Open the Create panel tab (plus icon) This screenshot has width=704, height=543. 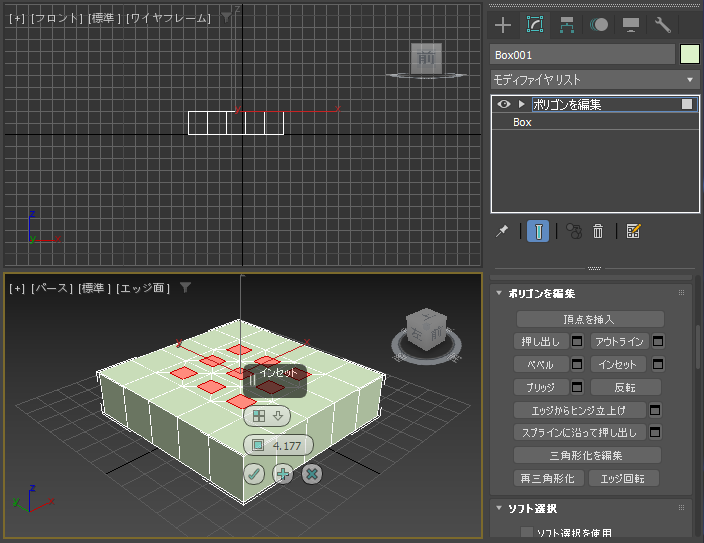click(503, 25)
